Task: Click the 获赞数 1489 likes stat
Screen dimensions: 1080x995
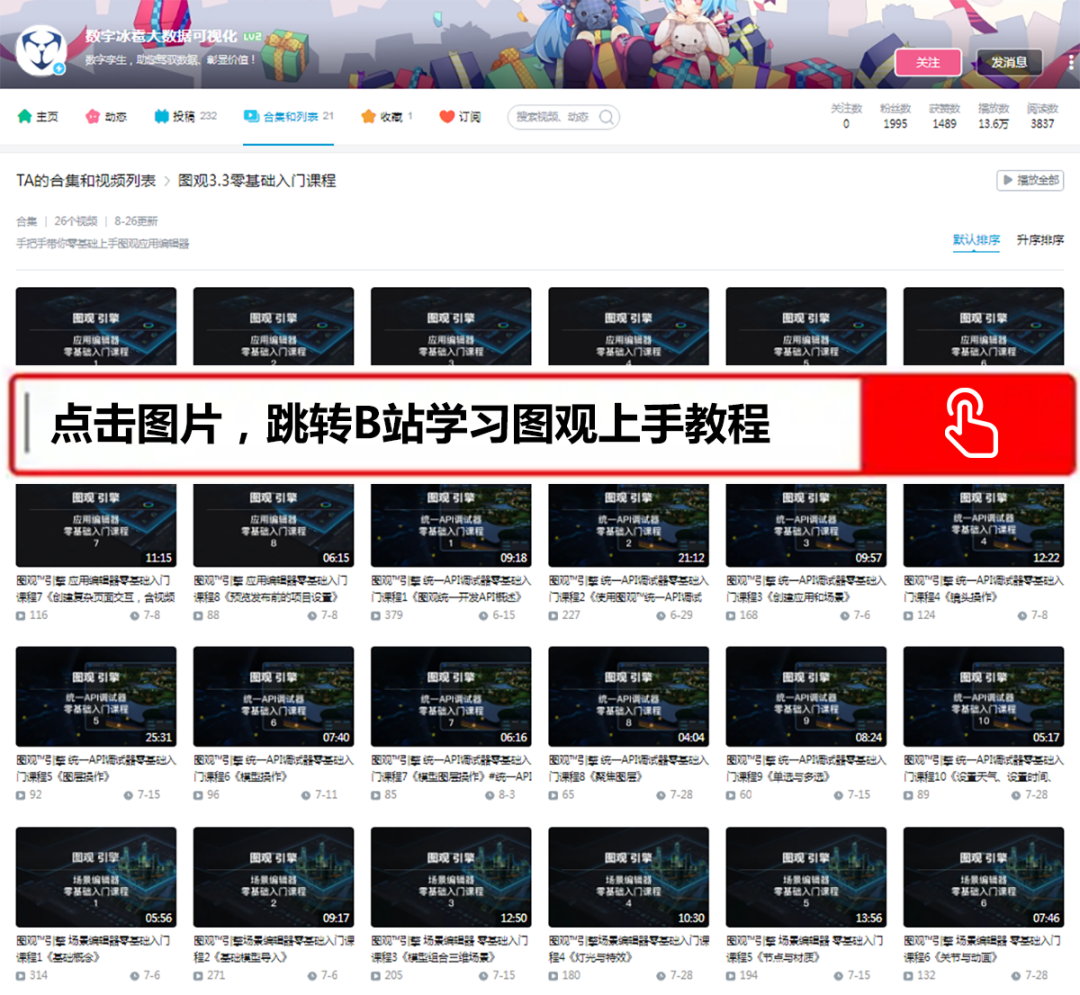Action: pos(944,116)
